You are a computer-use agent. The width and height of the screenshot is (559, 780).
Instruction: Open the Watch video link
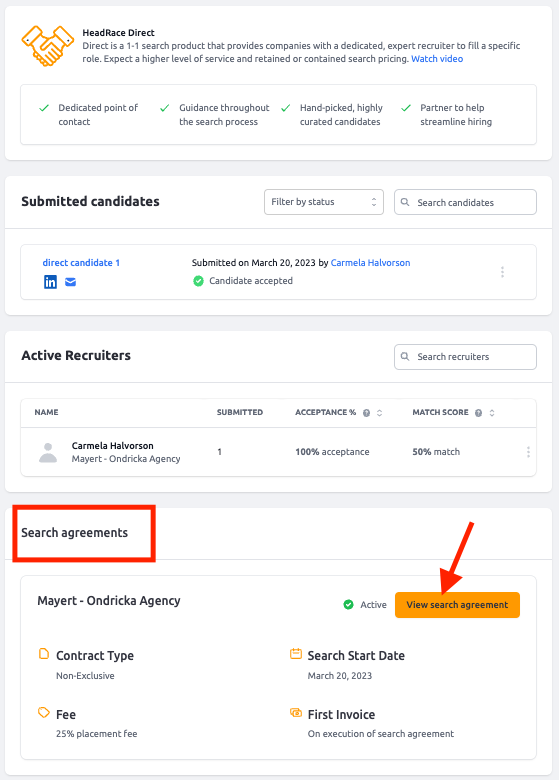tap(437, 59)
